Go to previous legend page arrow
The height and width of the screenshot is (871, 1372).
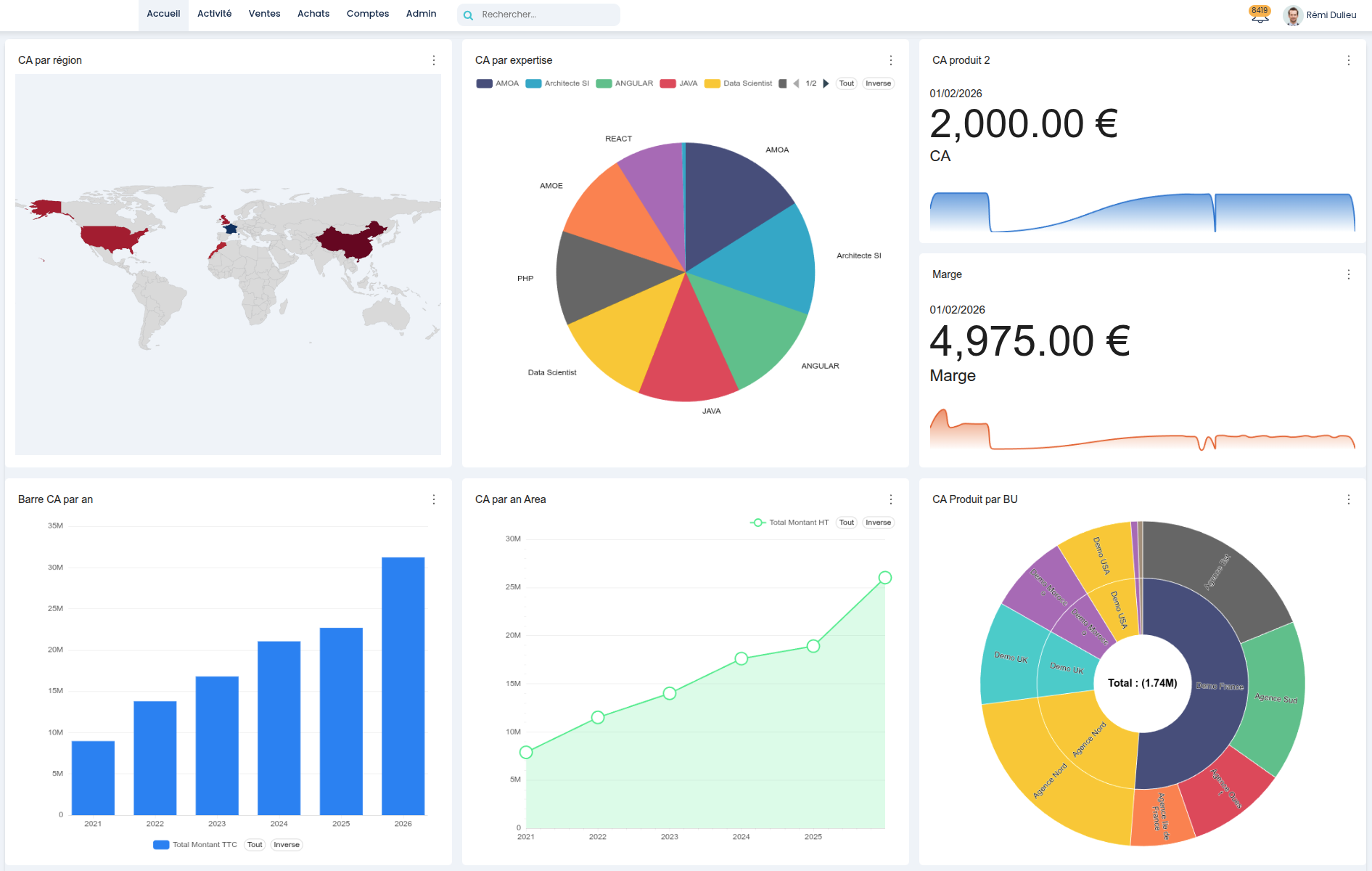point(796,83)
